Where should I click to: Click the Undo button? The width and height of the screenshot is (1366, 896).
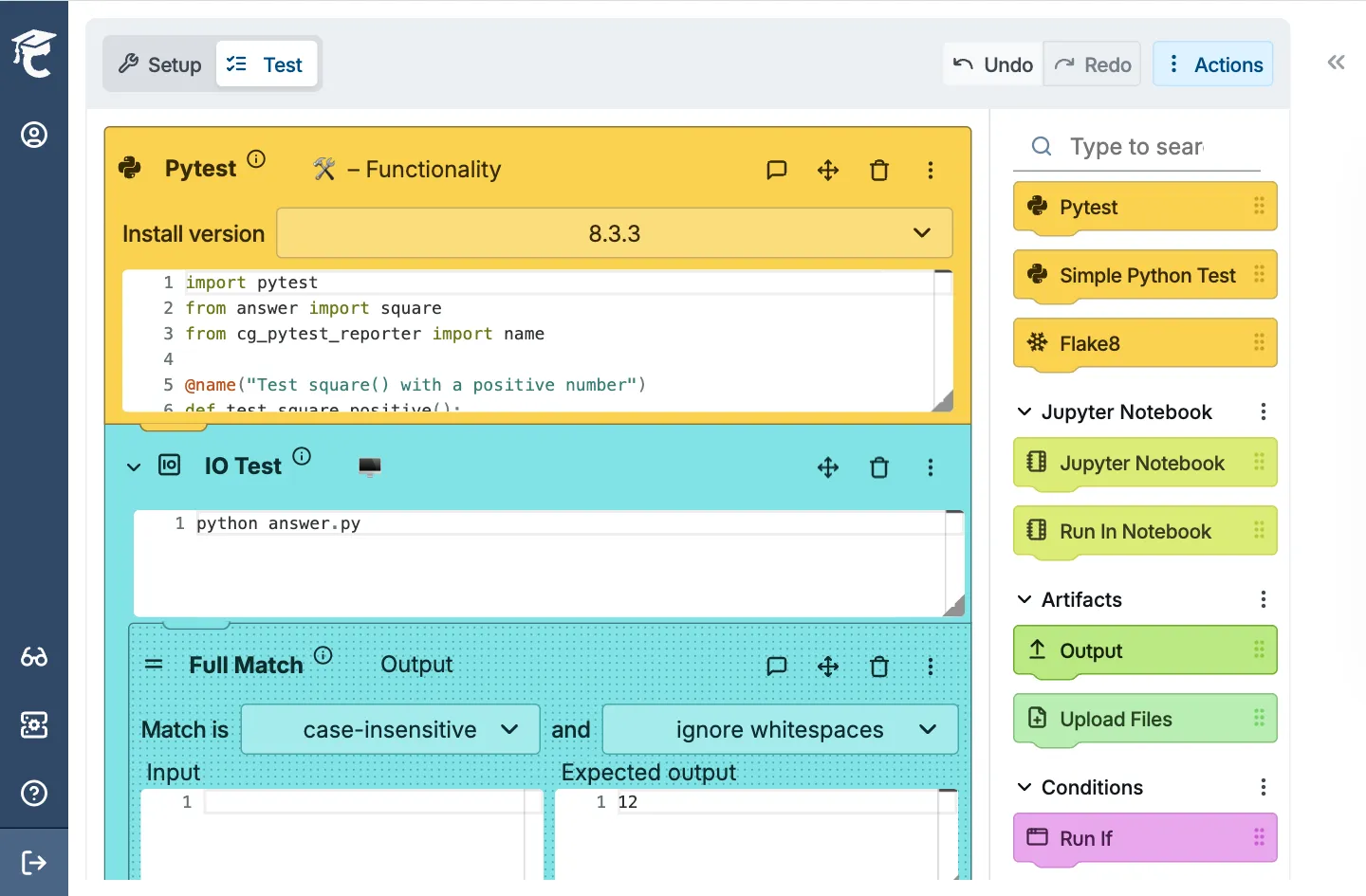[x=991, y=64]
